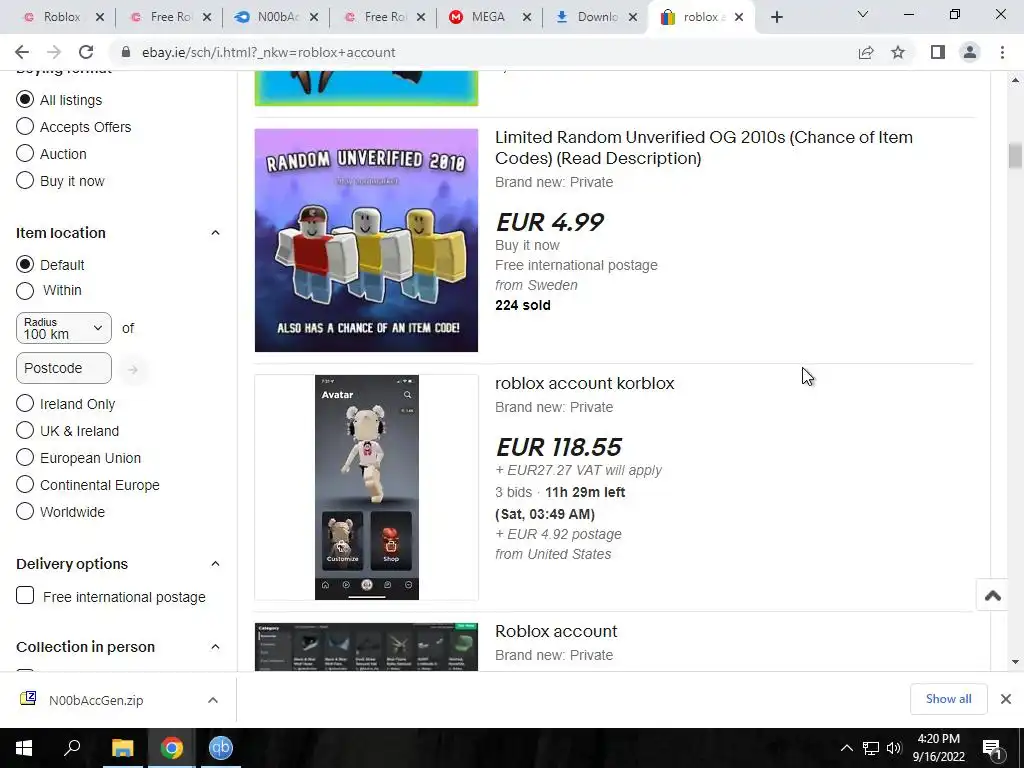Switch to the N00bAc tab

tap(277, 18)
